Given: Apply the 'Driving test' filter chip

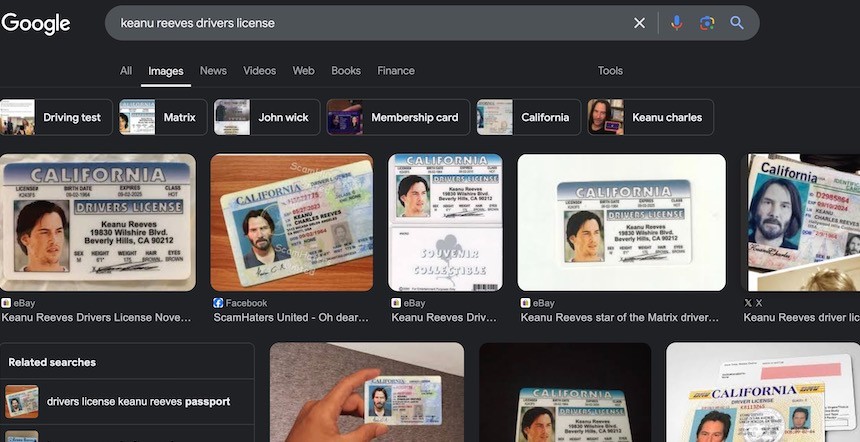Looking at the screenshot, I should point(56,117).
